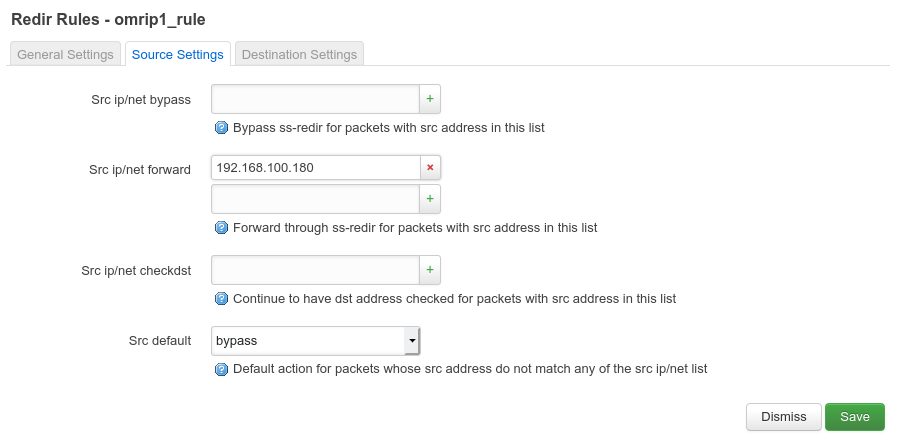Viewport: 897px width, 441px height.
Task: Select the Source Settings tab
Action: [177, 54]
